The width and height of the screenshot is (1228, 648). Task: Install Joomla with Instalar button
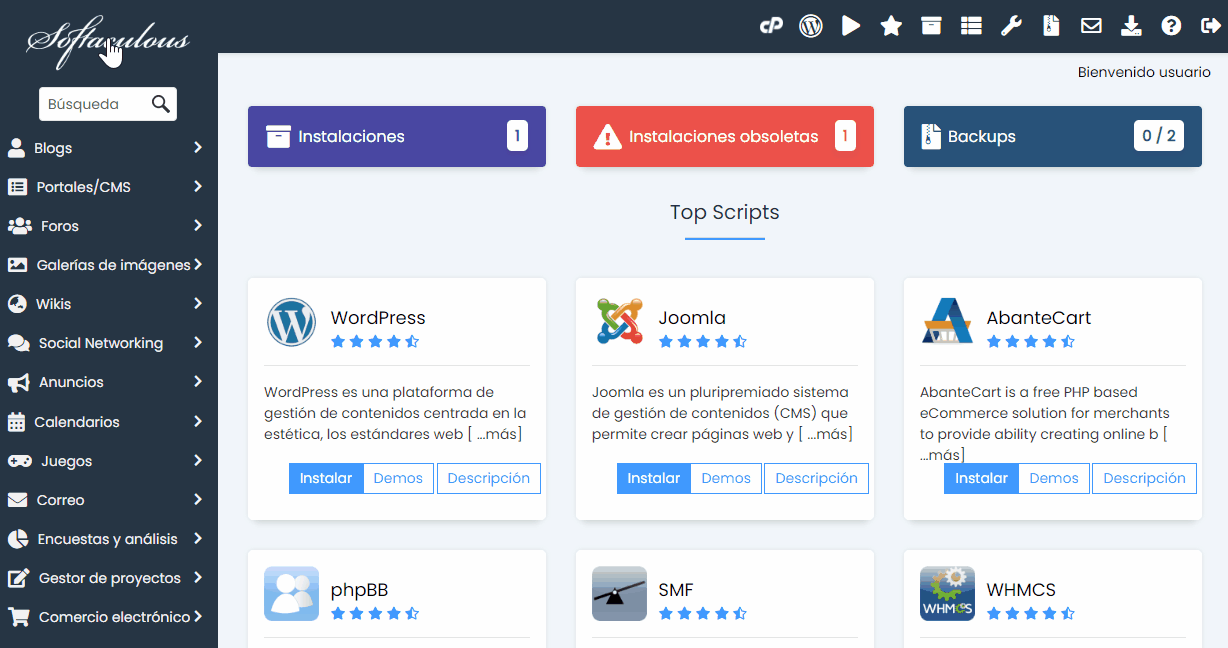[x=654, y=478]
